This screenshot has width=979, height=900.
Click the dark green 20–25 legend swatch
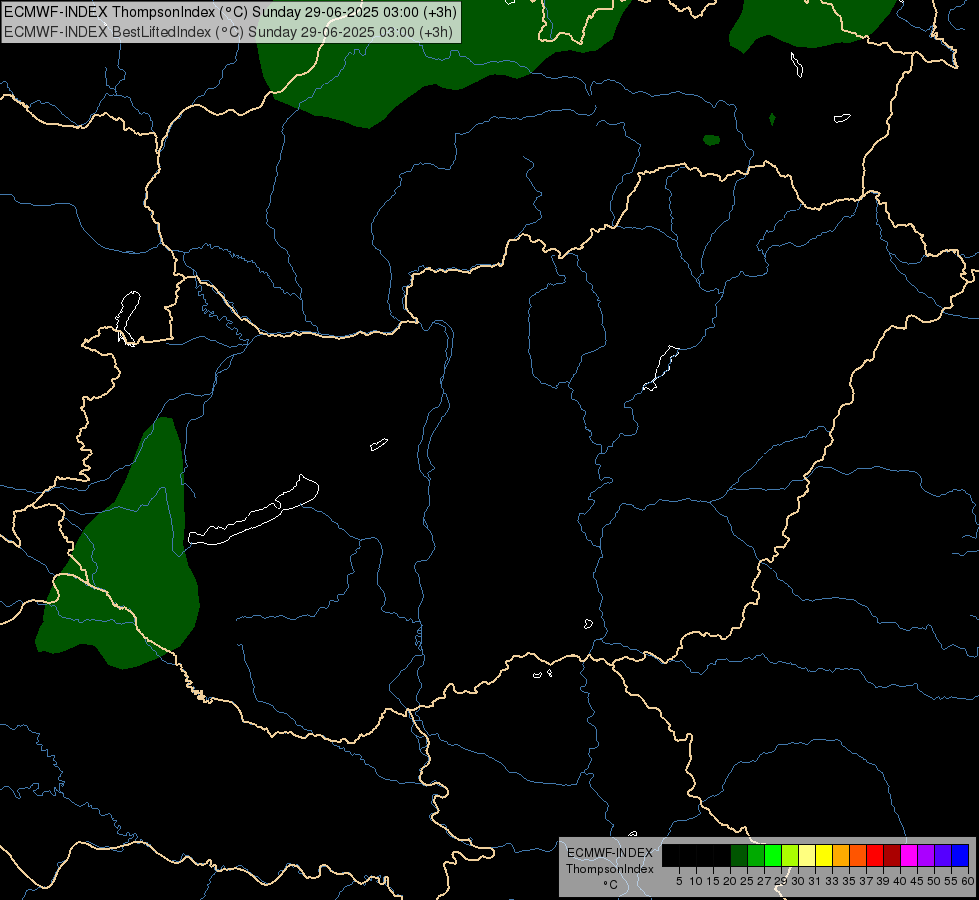coord(739,855)
